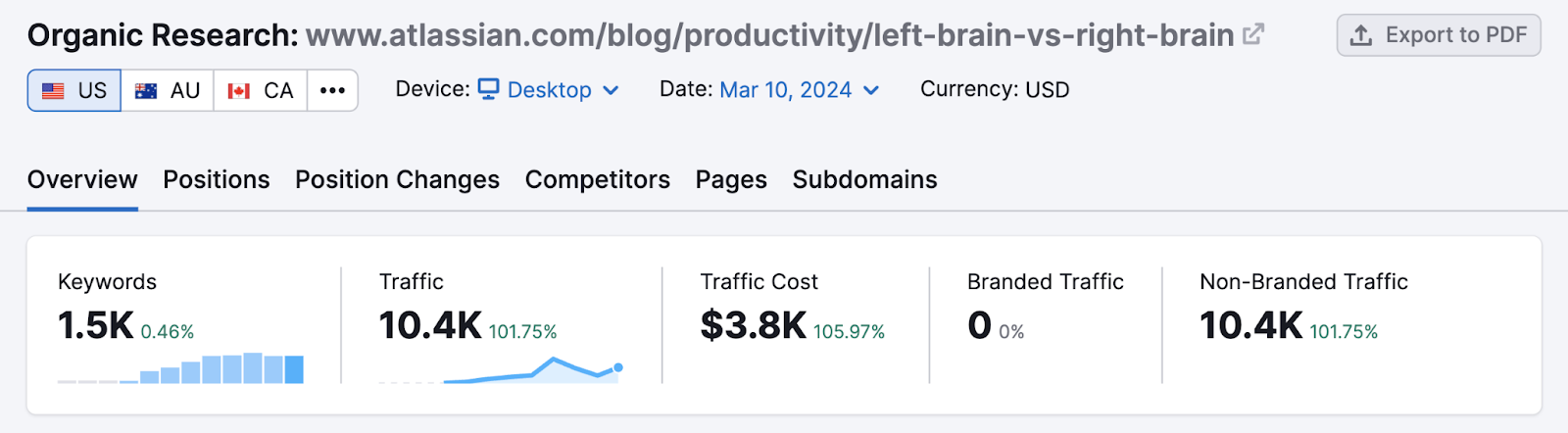Click the chevron next to the date
The width and height of the screenshot is (1568, 433).
871,90
